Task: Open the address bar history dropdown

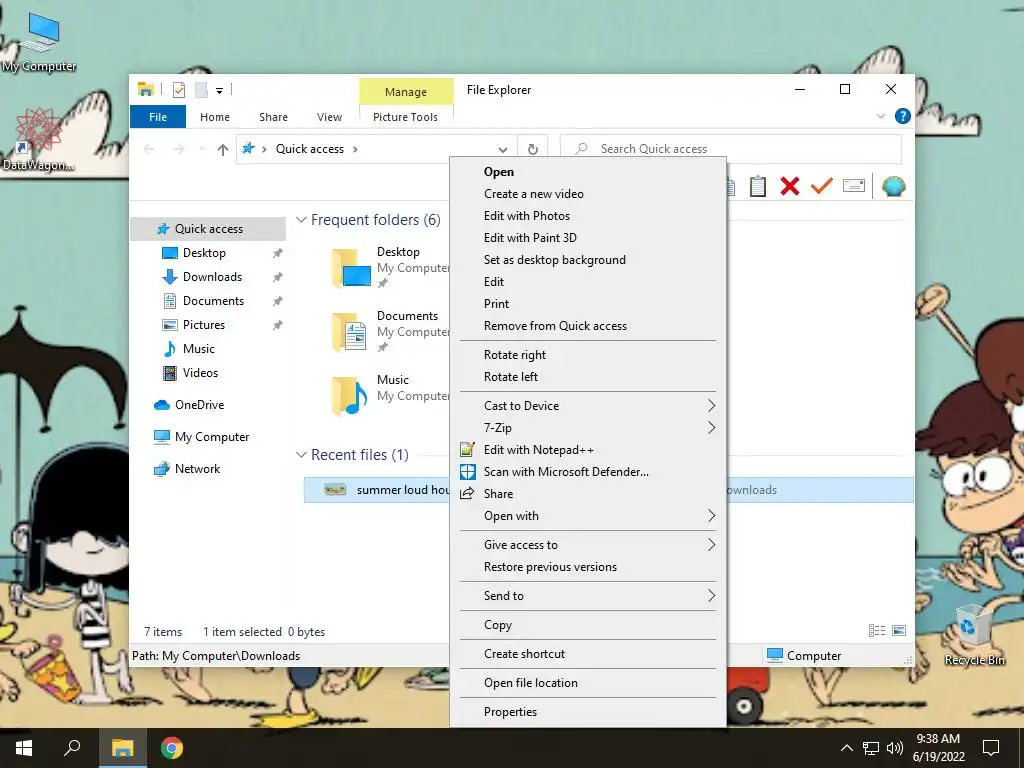Action: tap(502, 150)
